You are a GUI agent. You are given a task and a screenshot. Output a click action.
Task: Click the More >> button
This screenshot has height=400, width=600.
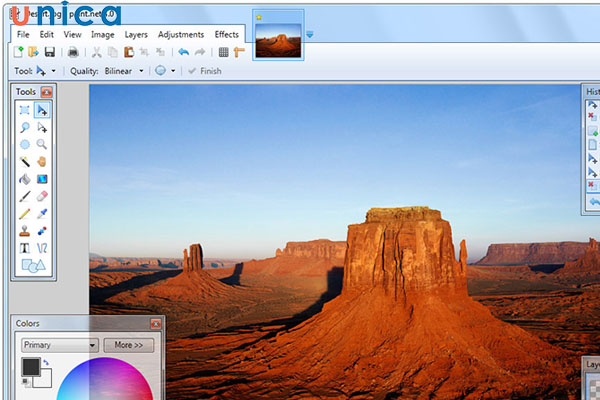pyautogui.click(x=129, y=345)
